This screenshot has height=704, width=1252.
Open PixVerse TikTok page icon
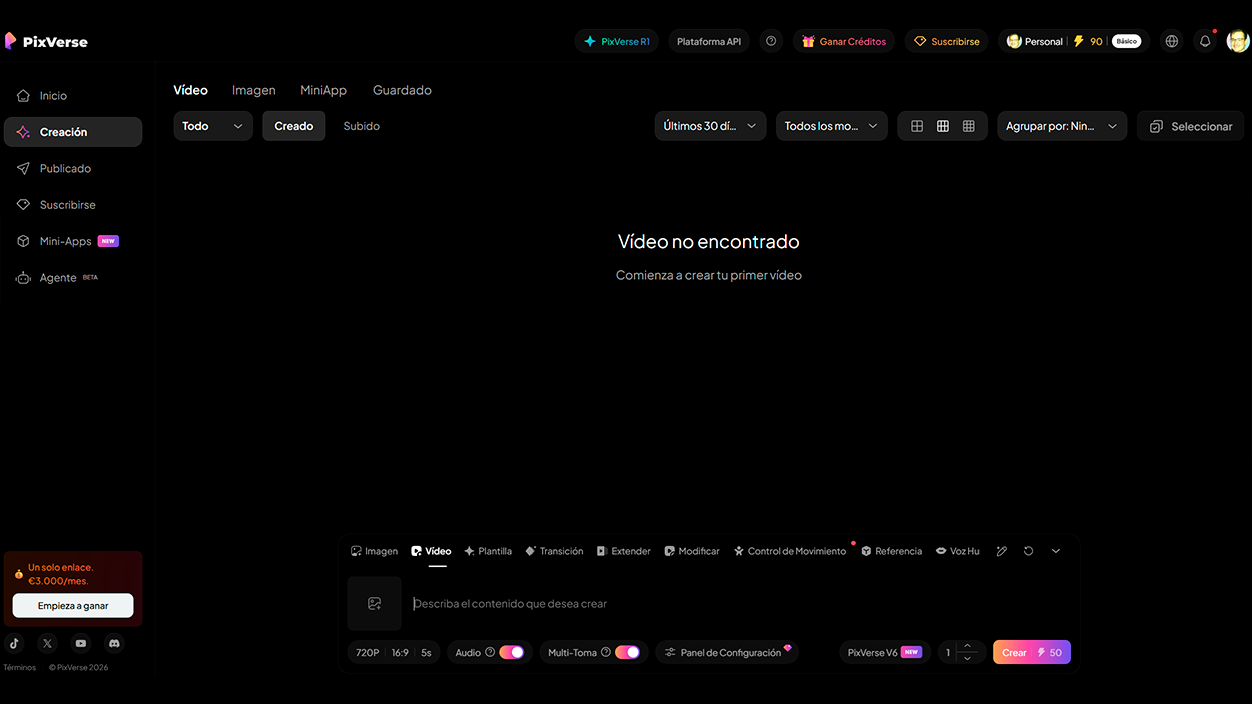(x=15, y=643)
